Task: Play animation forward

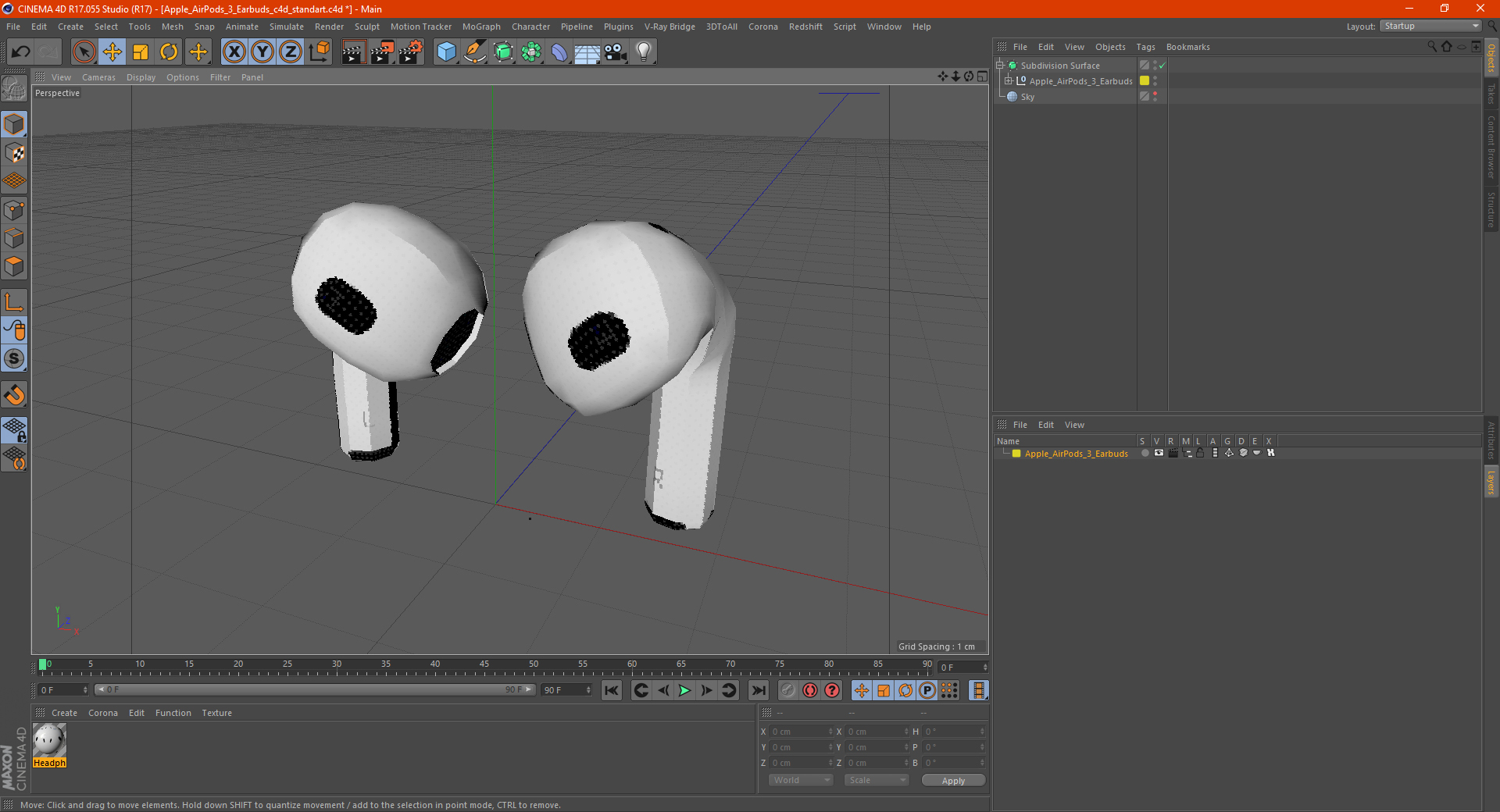Action: click(x=684, y=690)
